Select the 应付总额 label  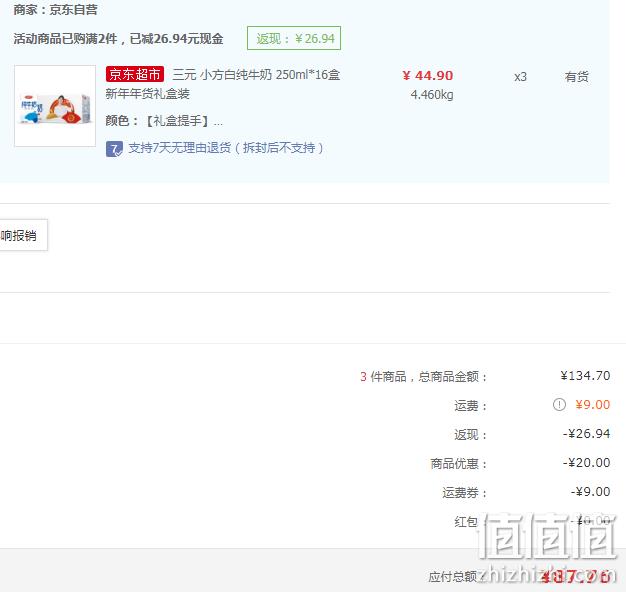[453, 576]
